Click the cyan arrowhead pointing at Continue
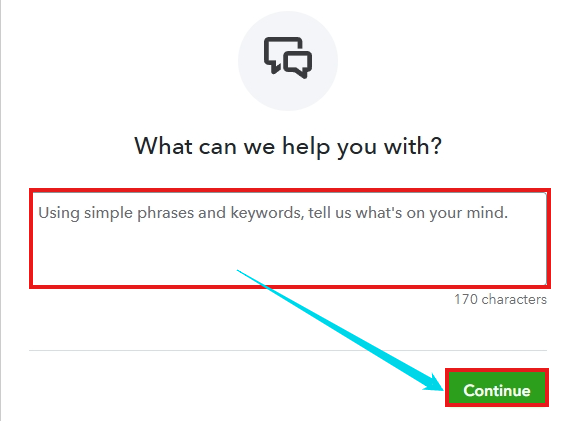Viewport: 573px width, 421px height. pos(433,382)
